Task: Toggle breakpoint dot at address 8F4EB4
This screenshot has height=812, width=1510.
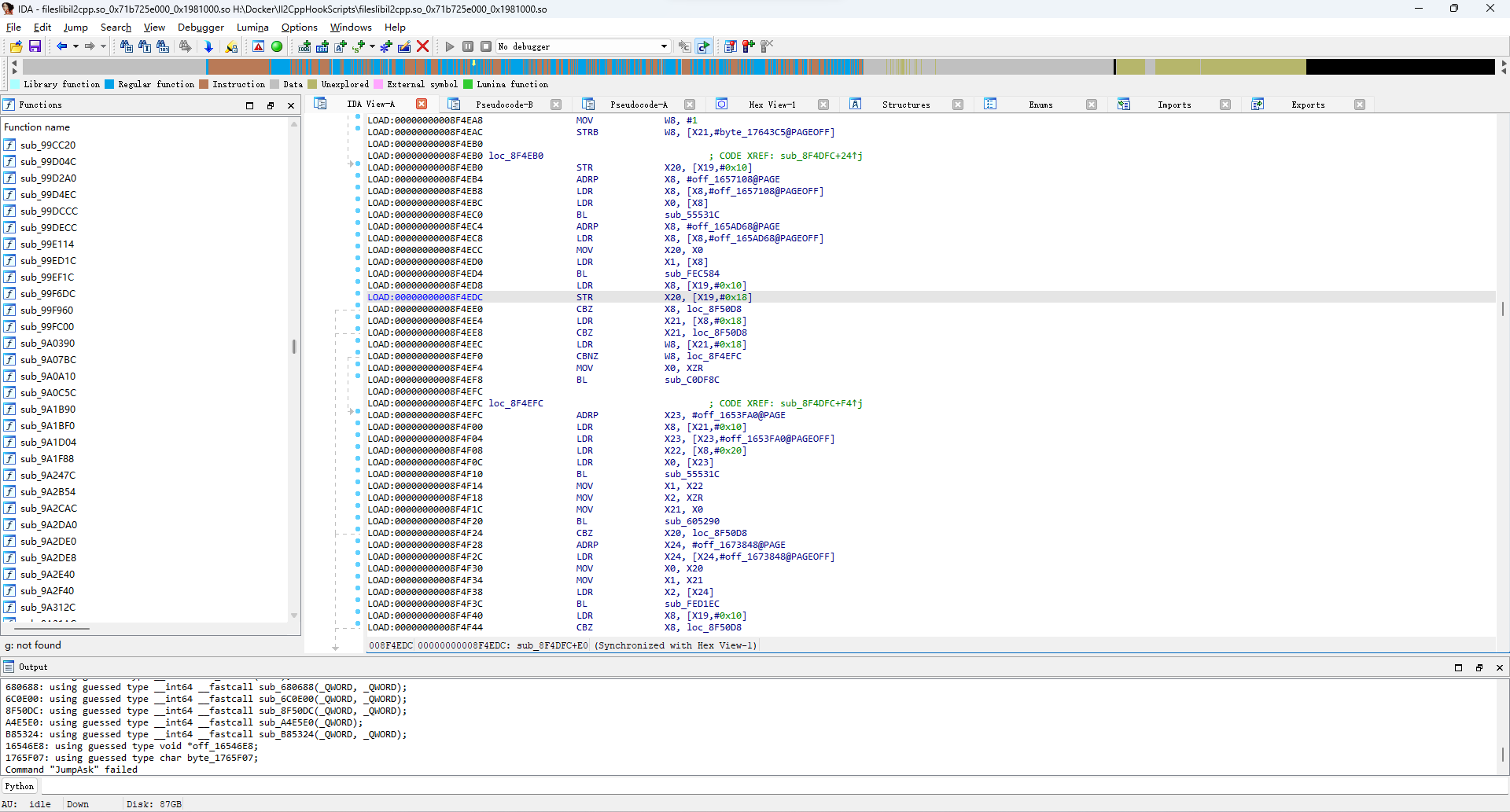Action: tap(358, 176)
